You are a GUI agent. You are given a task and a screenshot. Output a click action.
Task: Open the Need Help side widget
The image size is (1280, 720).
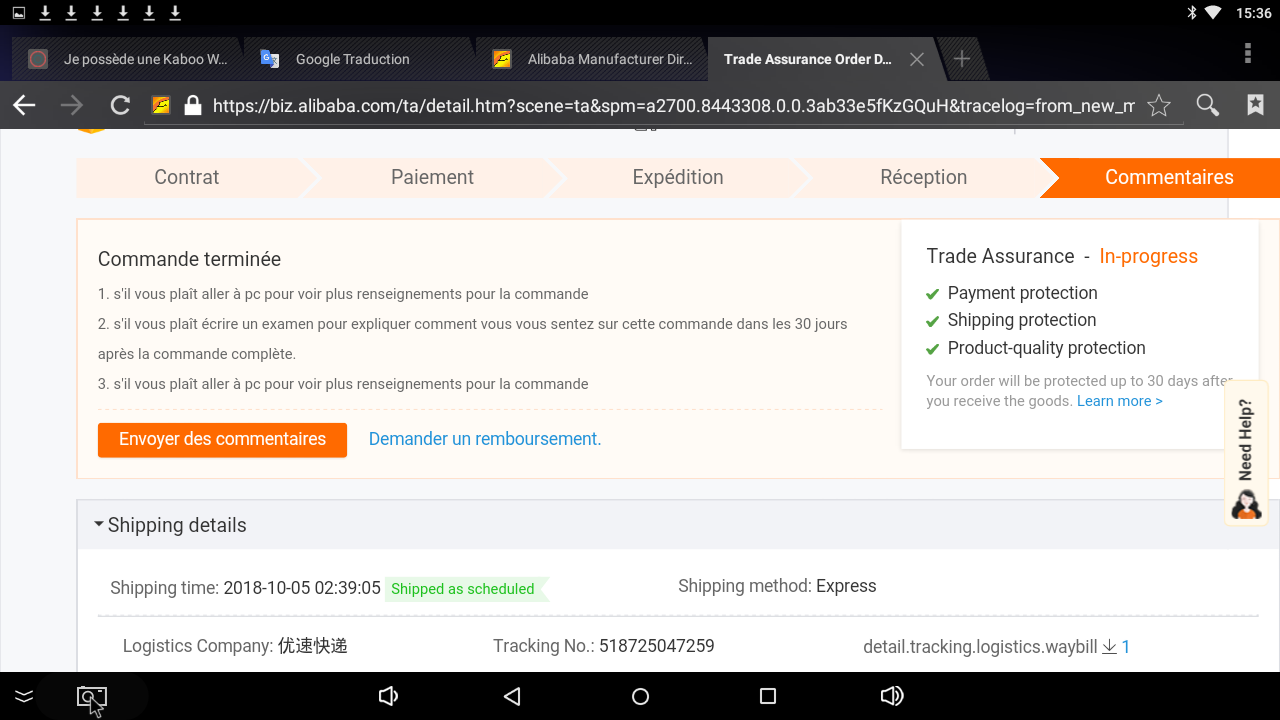[x=1246, y=455]
